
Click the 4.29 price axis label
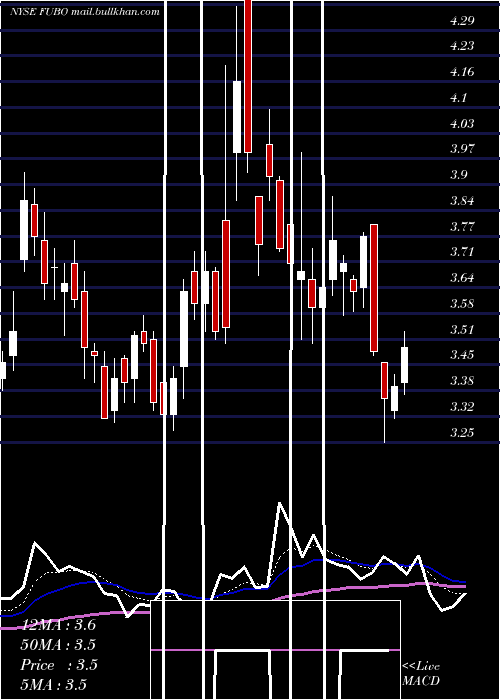click(x=462, y=21)
